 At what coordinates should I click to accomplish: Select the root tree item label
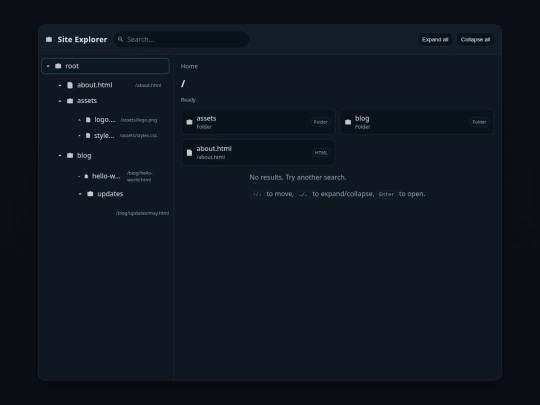click(x=72, y=66)
